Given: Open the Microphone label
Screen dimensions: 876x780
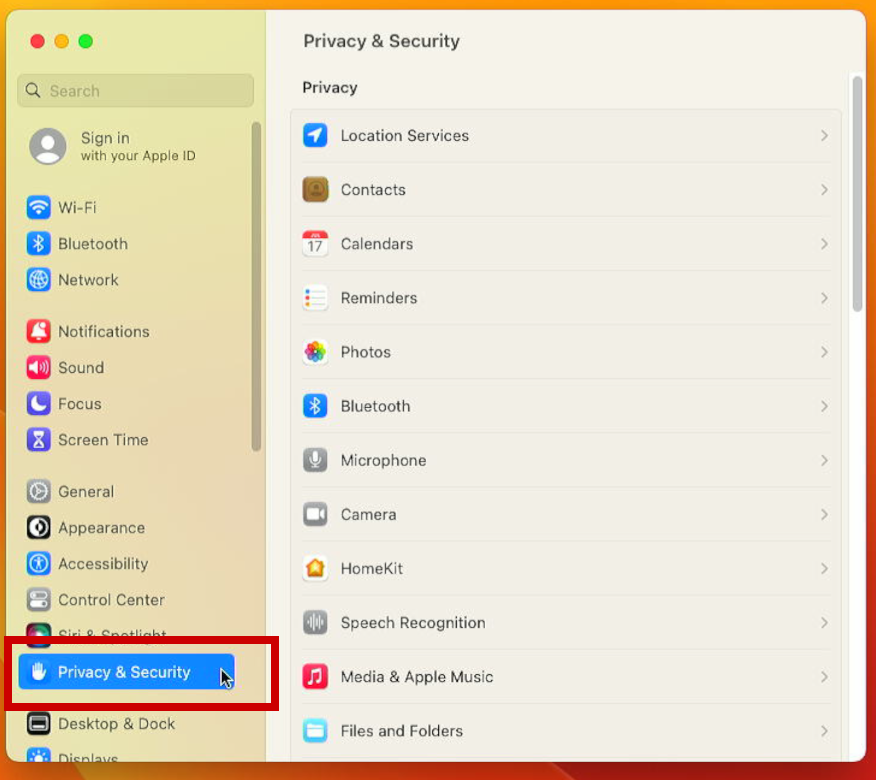Looking at the screenshot, I should (383, 460).
